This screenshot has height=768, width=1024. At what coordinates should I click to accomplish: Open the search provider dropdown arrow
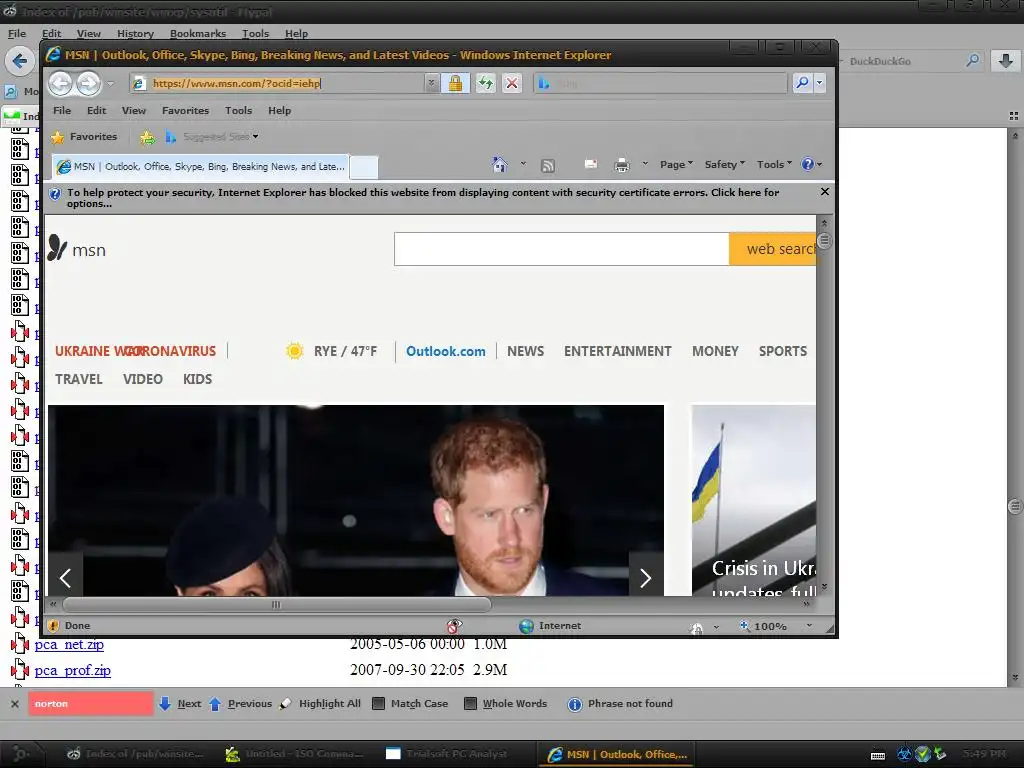(820, 83)
